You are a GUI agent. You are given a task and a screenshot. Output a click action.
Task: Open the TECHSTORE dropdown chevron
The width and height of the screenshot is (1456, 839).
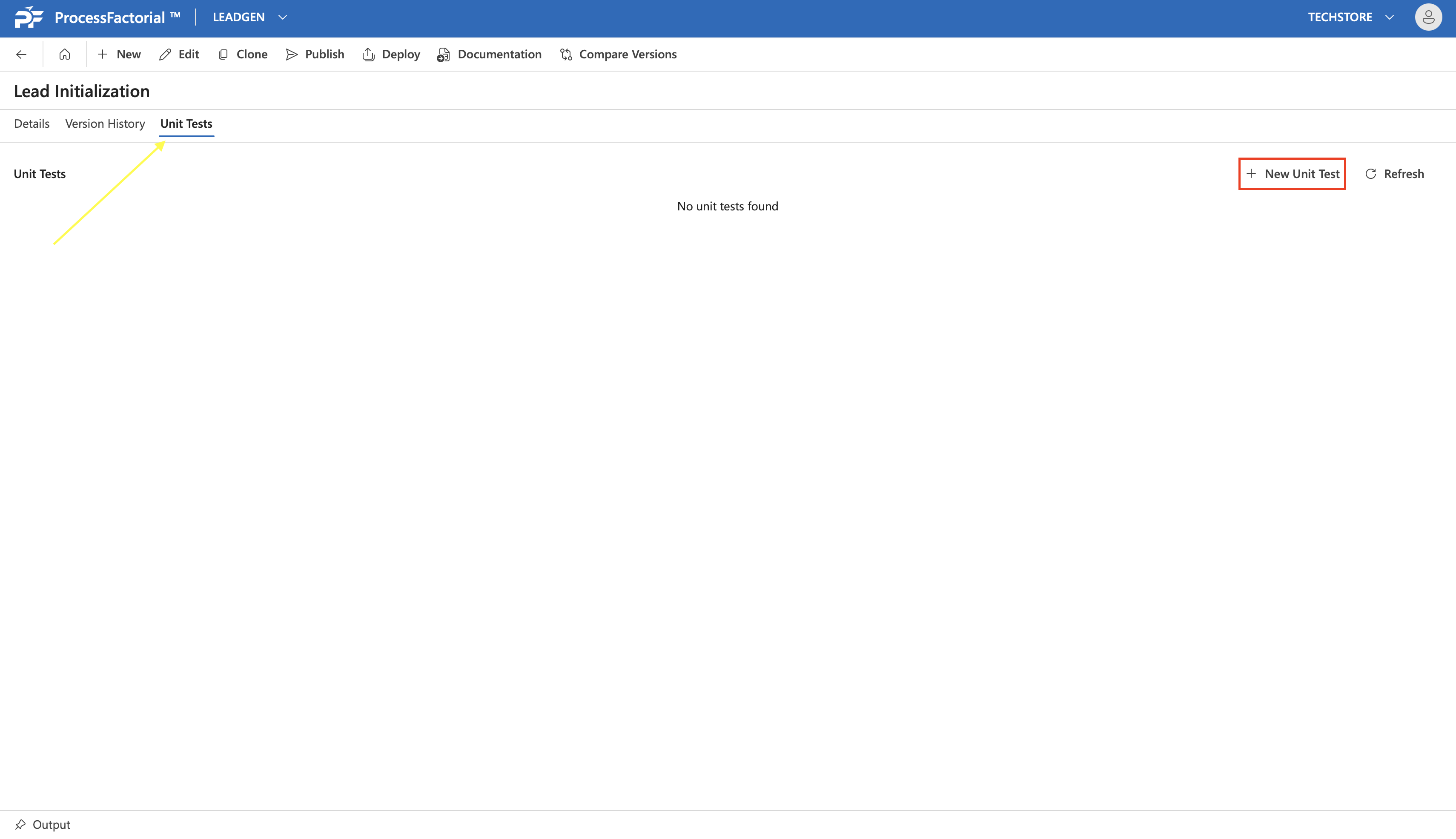coord(1389,17)
